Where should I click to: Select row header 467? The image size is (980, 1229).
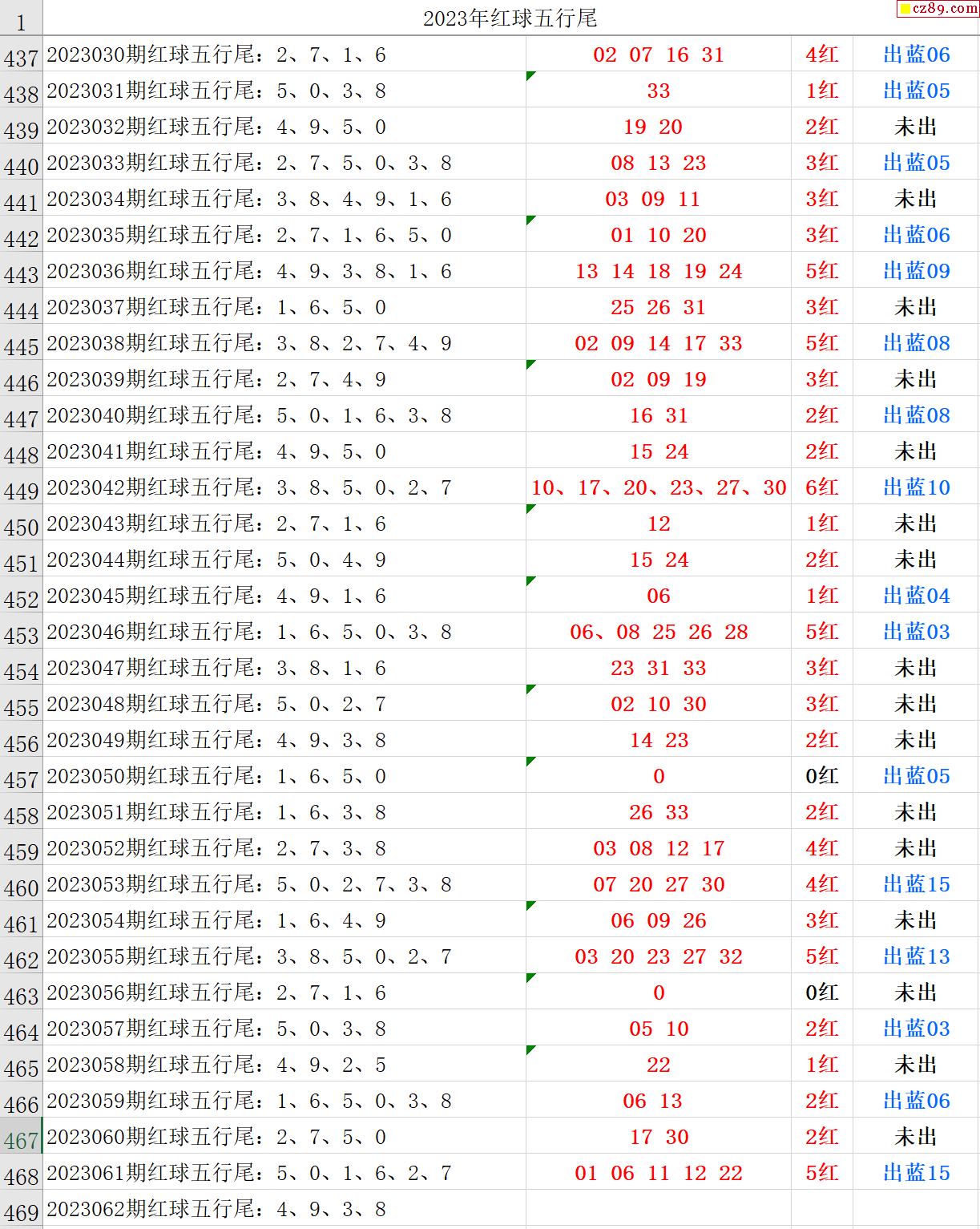click(x=21, y=1137)
